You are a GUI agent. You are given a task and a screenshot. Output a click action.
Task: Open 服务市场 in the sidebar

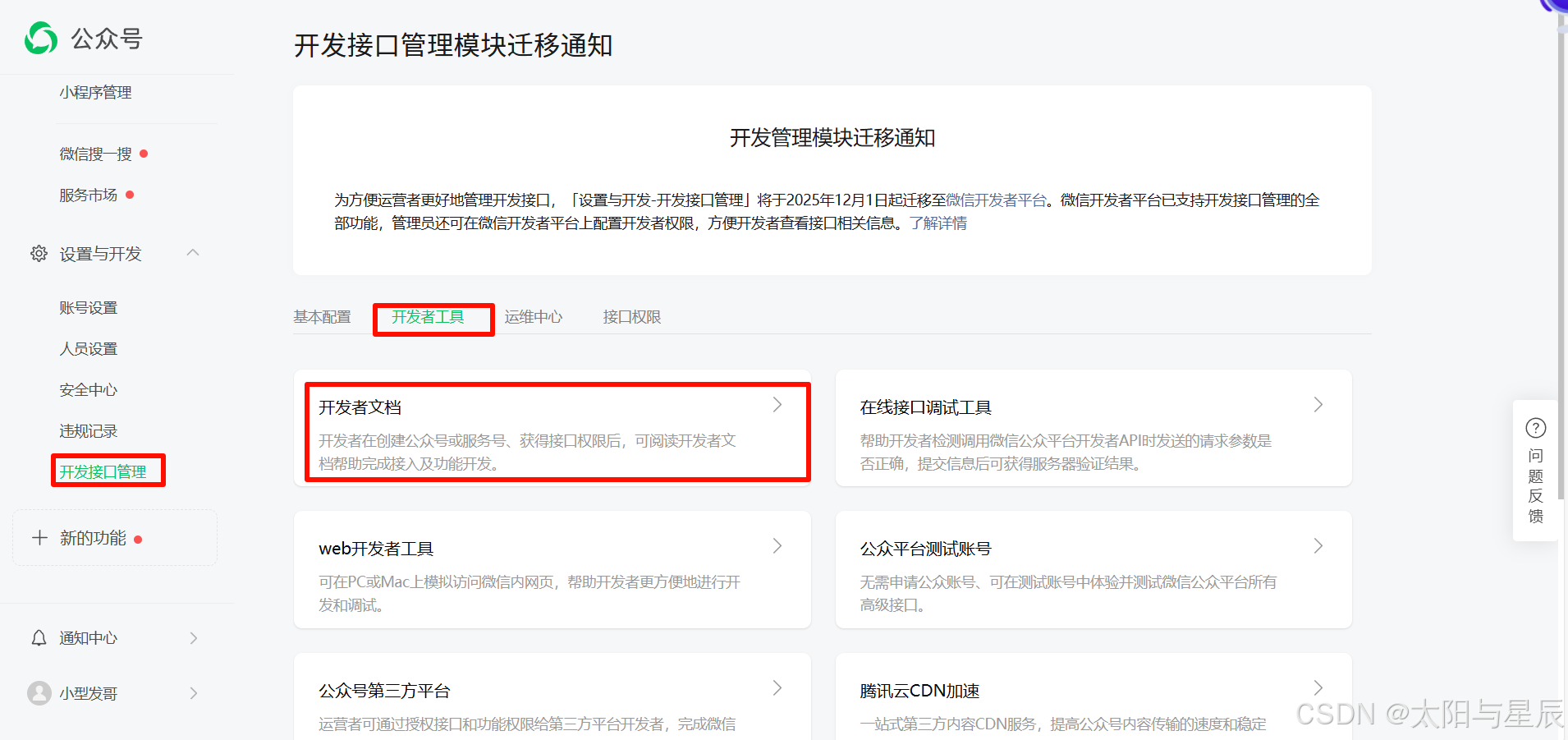tap(89, 195)
